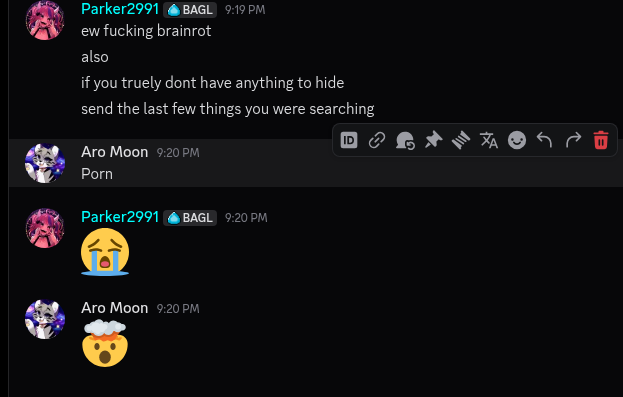Delete message with the red trash icon

pos(601,140)
